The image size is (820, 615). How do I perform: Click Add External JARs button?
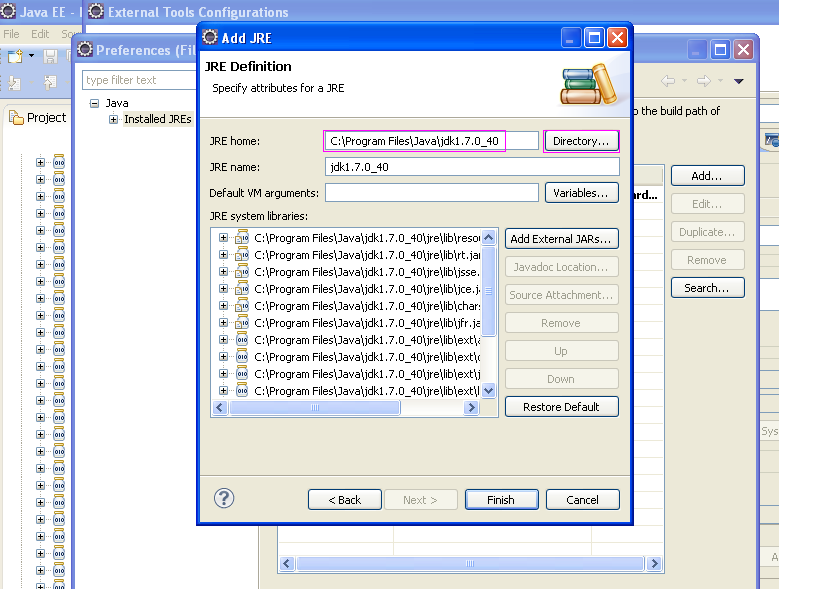point(561,238)
